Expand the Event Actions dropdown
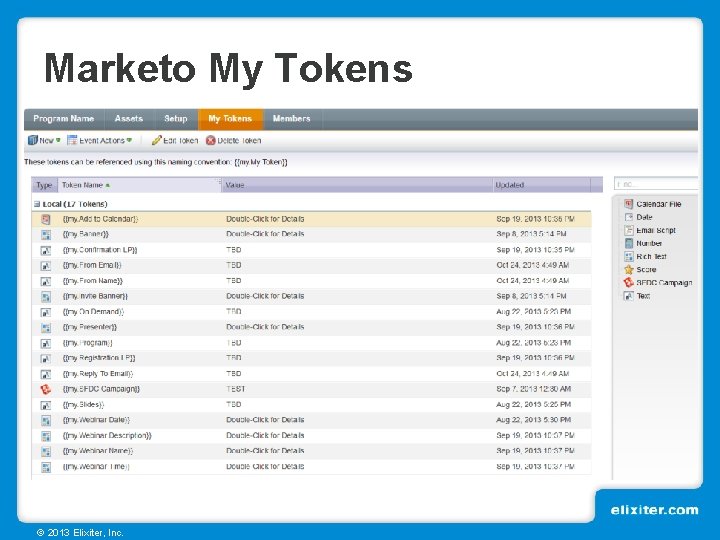This screenshot has width=720, height=540. coord(100,141)
